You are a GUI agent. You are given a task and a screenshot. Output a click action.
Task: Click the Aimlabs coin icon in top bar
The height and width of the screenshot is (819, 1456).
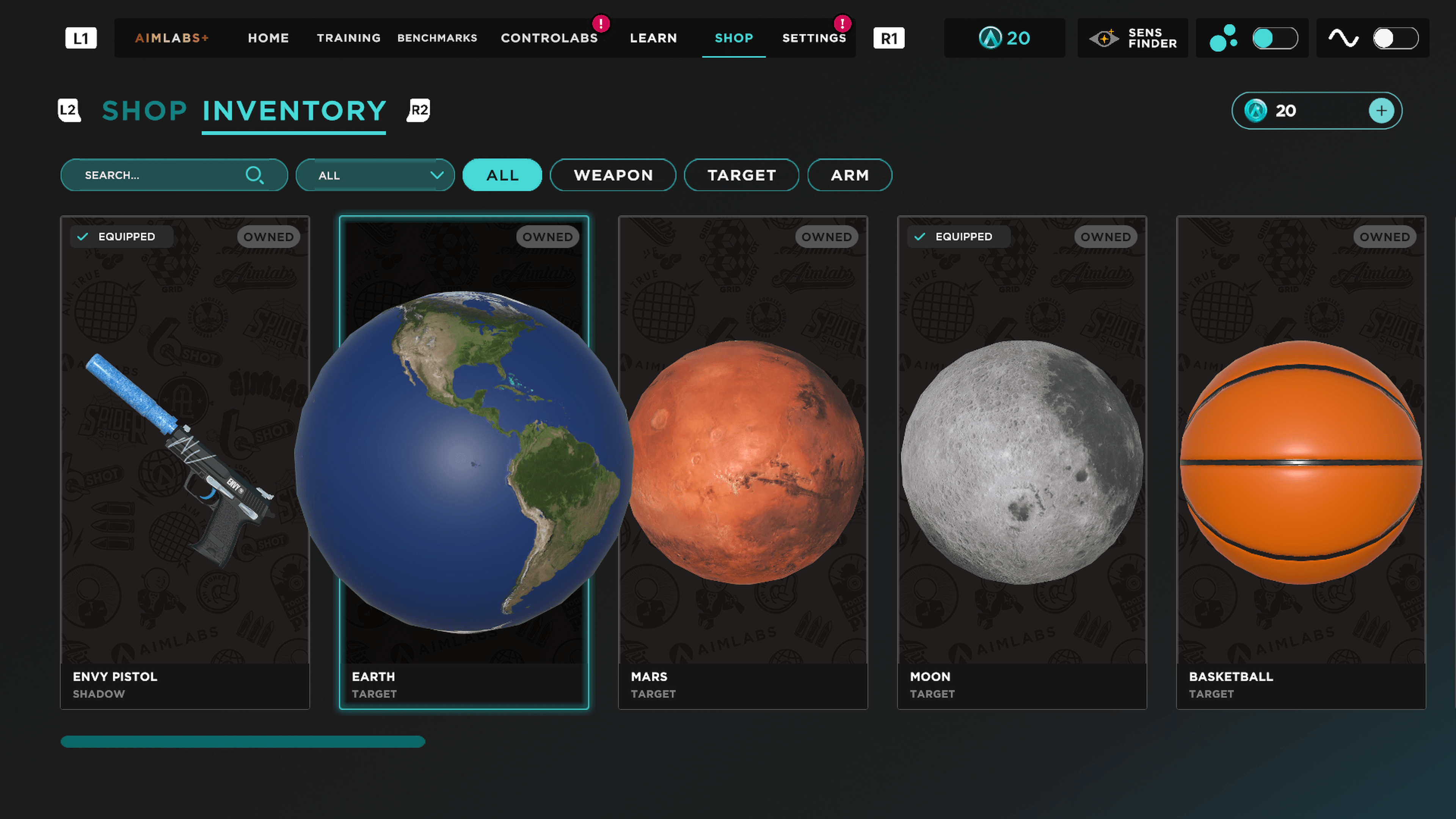(990, 38)
